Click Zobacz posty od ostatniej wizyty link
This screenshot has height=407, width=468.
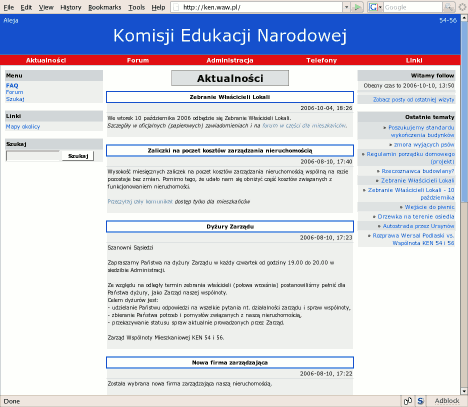point(413,99)
